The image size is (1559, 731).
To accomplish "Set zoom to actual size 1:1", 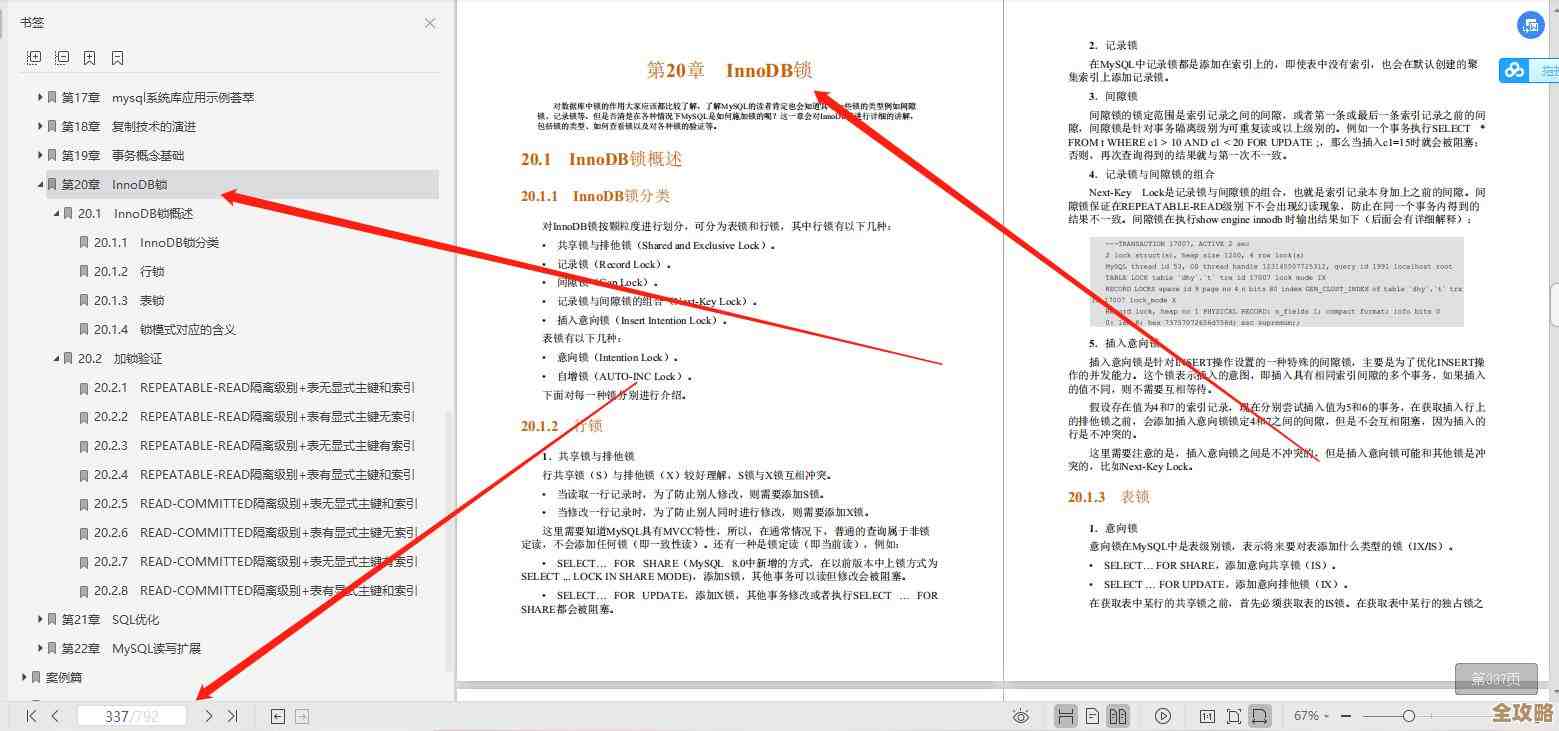I will tap(1206, 715).
